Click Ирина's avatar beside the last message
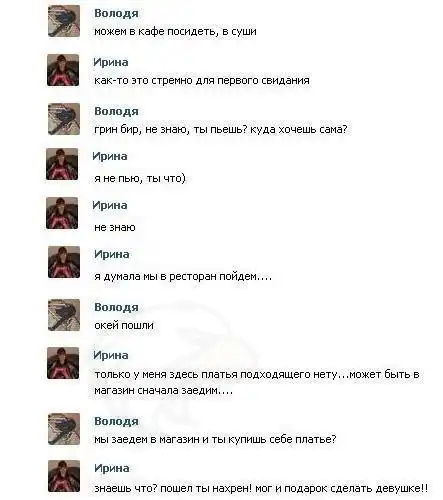 click(x=64, y=476)
